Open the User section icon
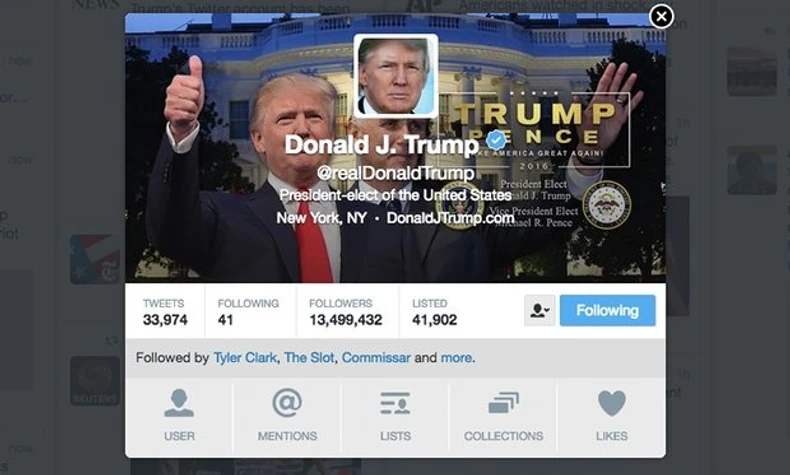Viewport: 790px width, 475px height. click(x=179, y=403)
